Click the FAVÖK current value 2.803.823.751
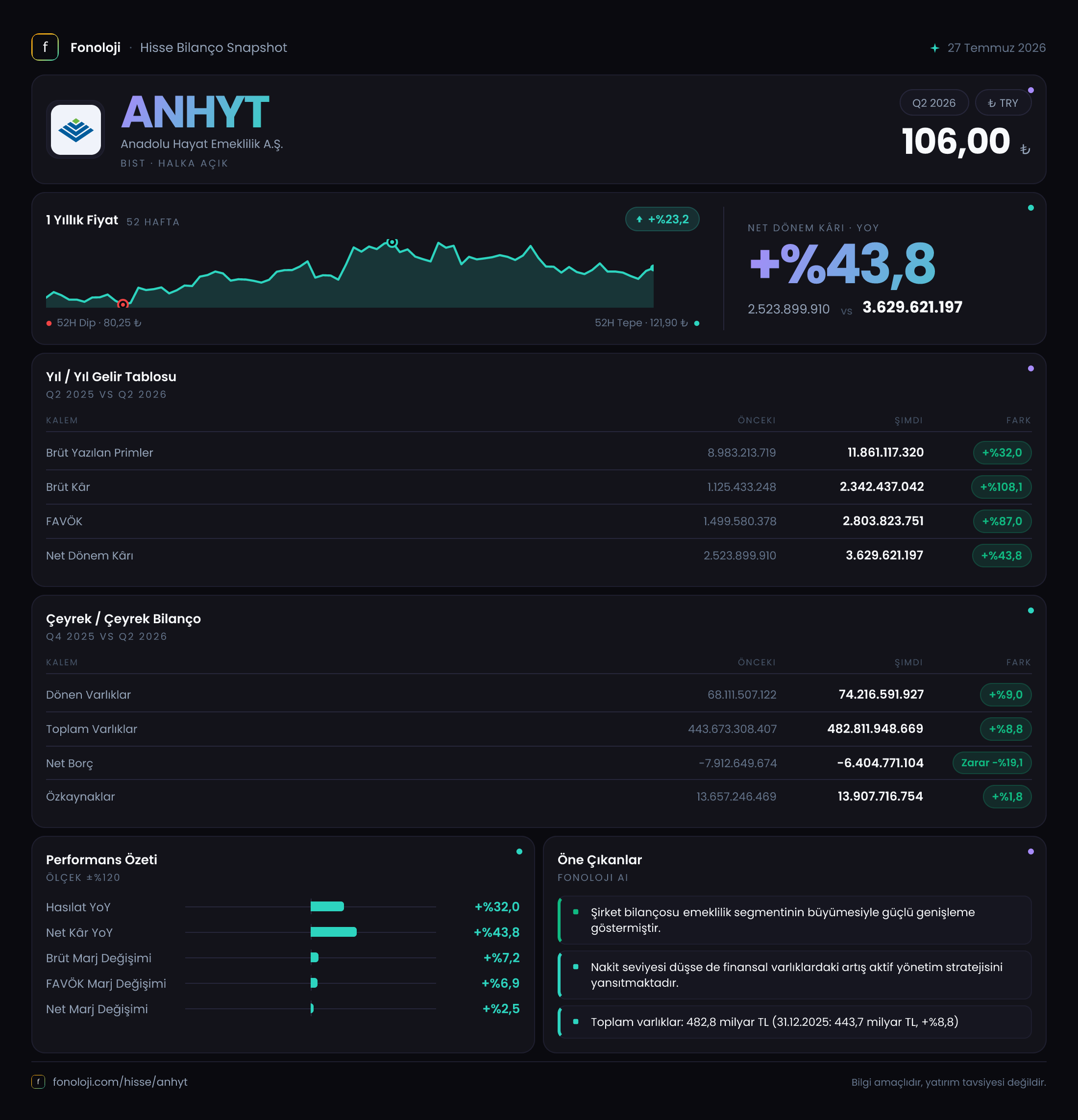Viewport: 1078px width, 1120px height. (882, 521)
